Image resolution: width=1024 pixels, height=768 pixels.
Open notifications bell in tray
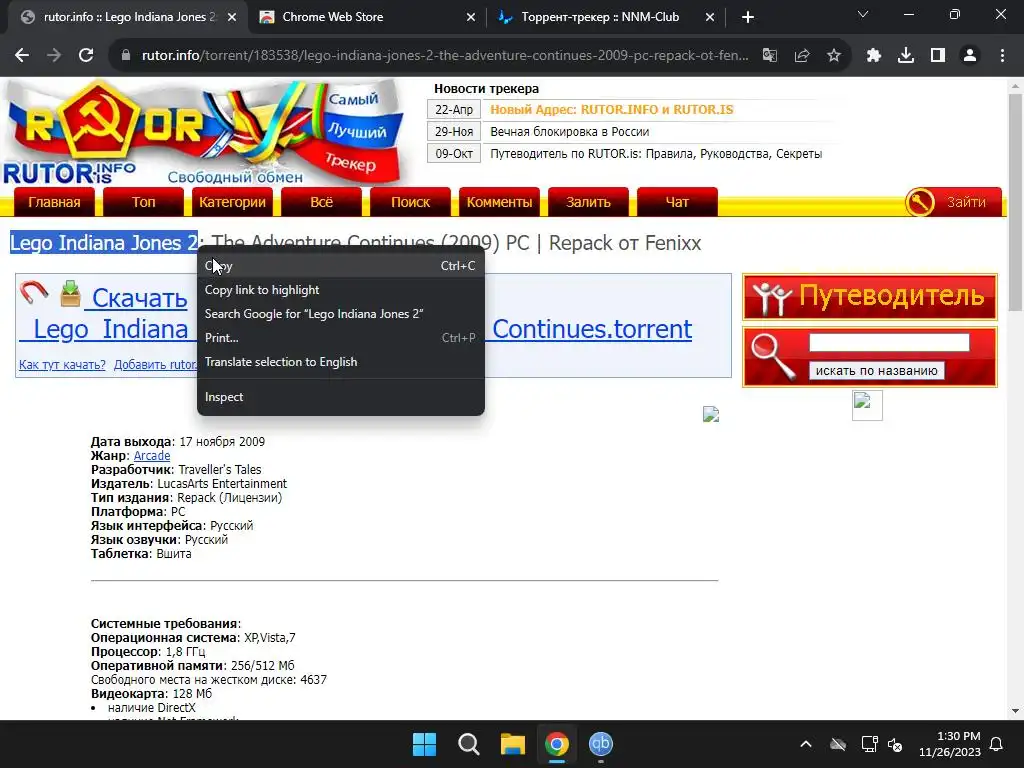[x=997, y=744]
